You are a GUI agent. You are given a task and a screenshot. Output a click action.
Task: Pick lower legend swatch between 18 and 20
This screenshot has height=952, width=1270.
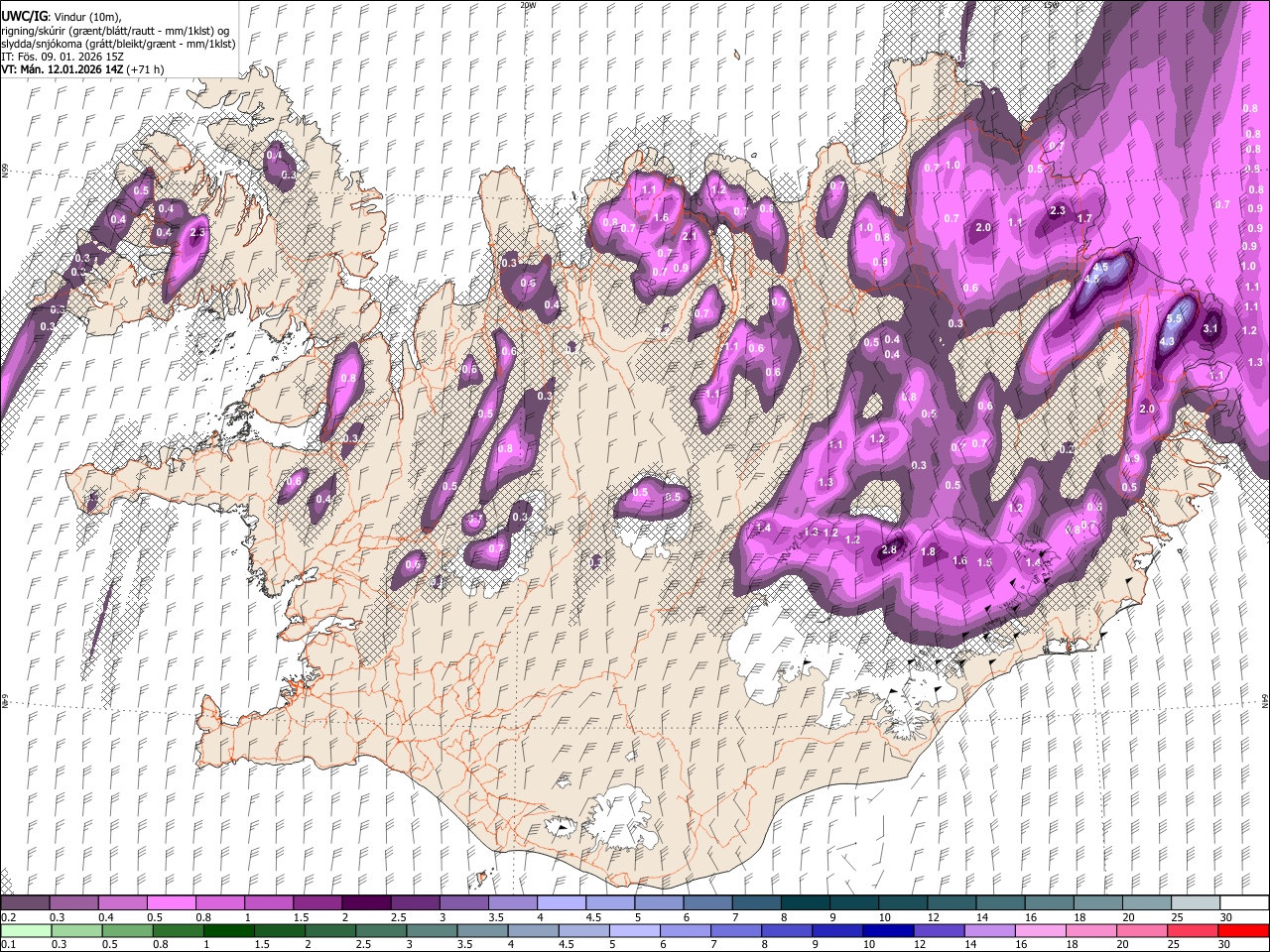pos(1090,930)
